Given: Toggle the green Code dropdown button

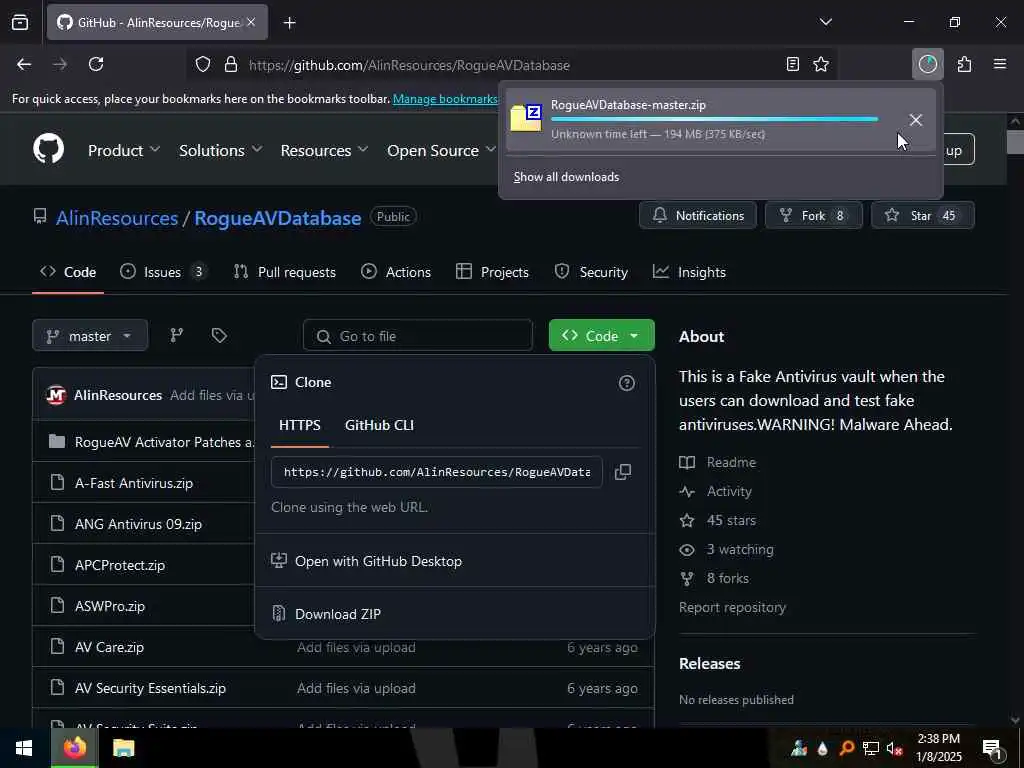Looking at the screenshot, I should [601, 335].
